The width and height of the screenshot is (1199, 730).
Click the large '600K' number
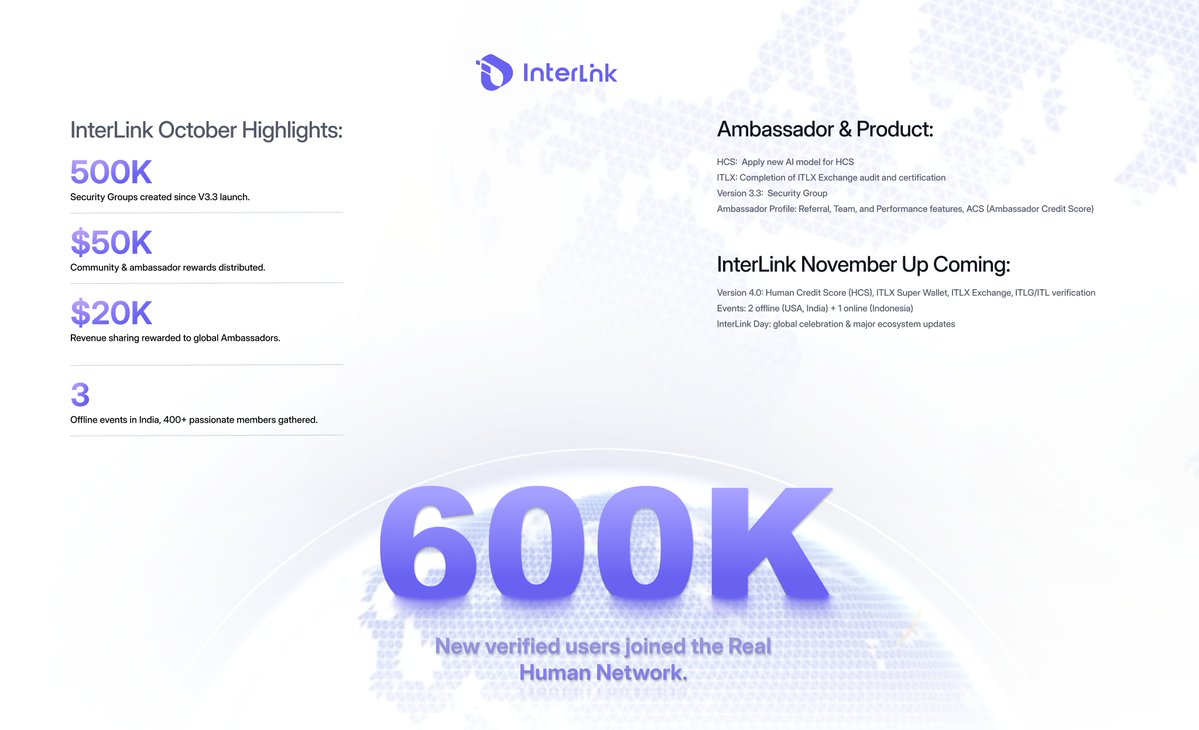point(604,544)
